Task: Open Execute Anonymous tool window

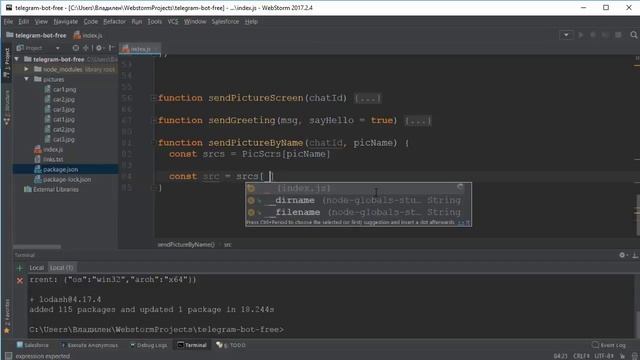Action: pos(89,345)
